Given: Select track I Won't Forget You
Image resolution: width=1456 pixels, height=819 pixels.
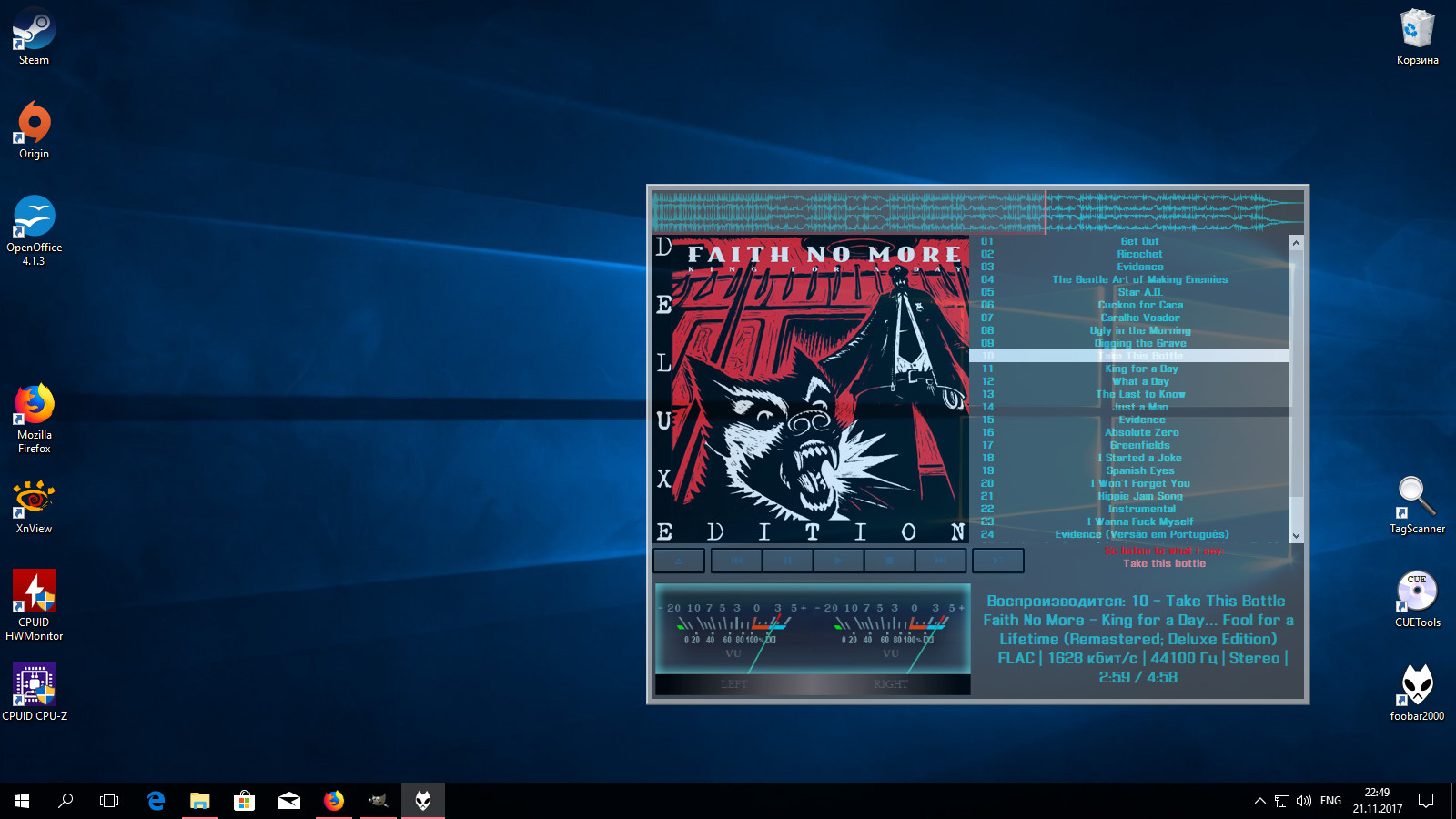Looking at the screenshot, I should click(1129, 483).
